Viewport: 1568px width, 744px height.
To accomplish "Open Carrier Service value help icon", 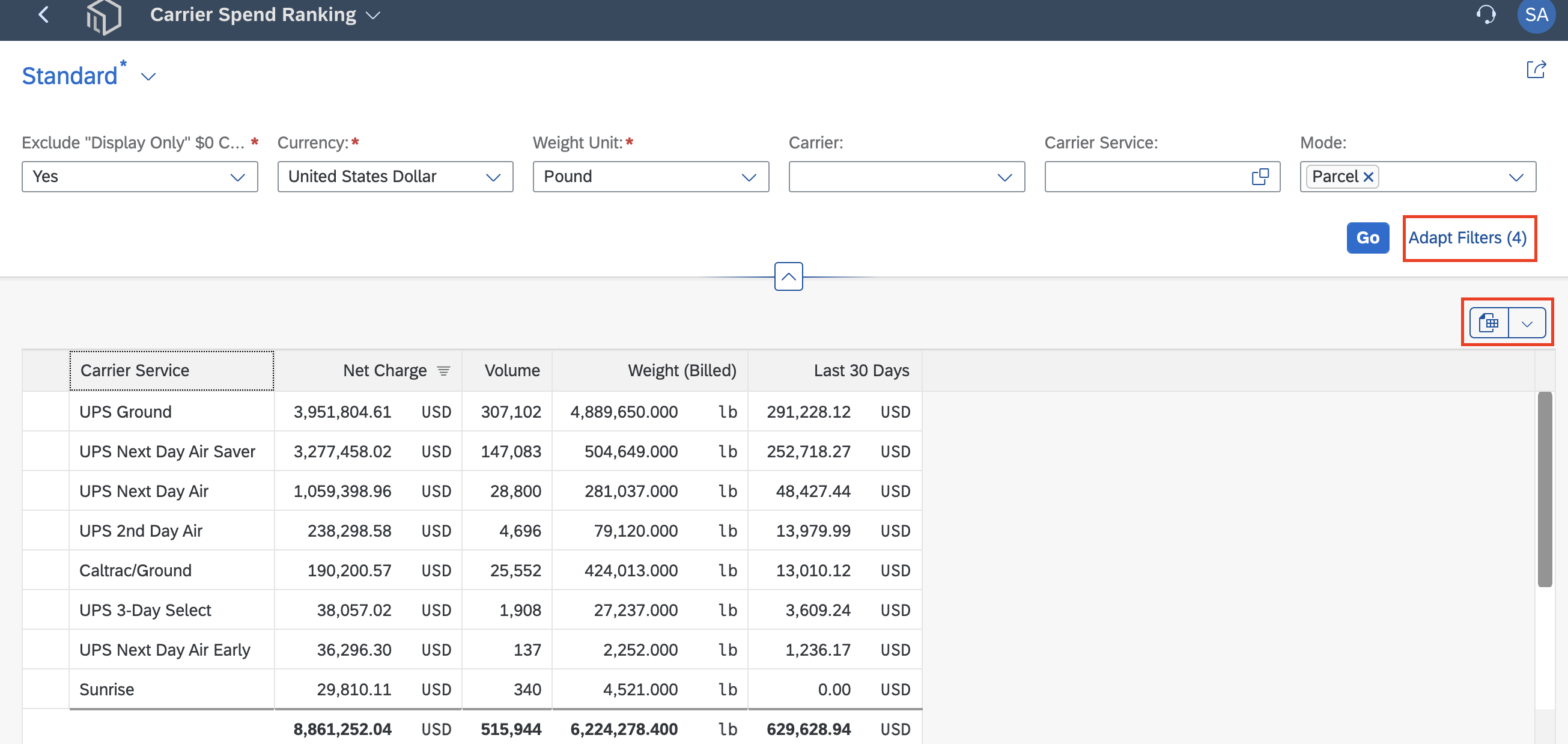I will pyautogui.click(x=1260, y=177).
